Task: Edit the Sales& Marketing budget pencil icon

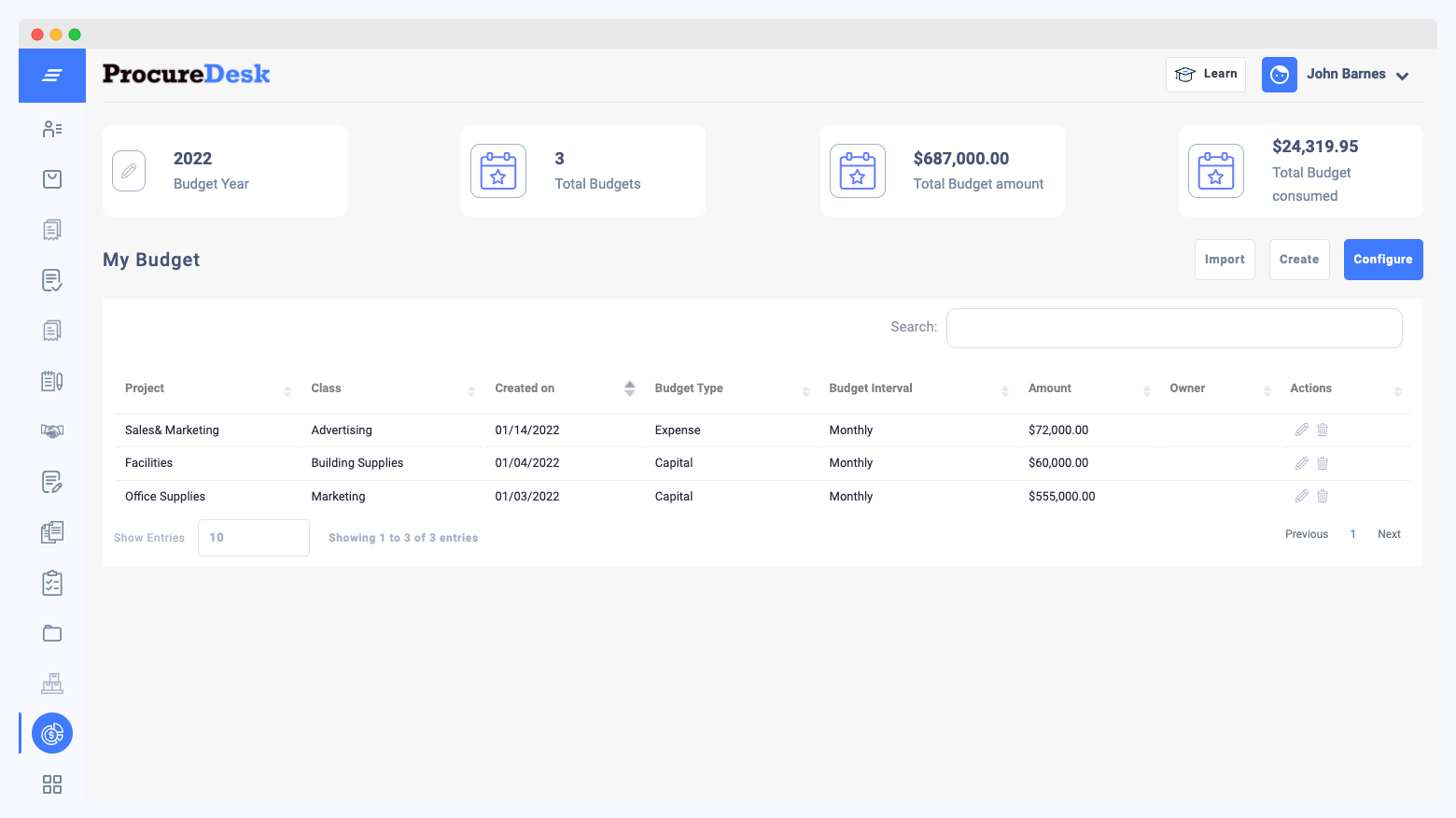Action: (1301, 430)
